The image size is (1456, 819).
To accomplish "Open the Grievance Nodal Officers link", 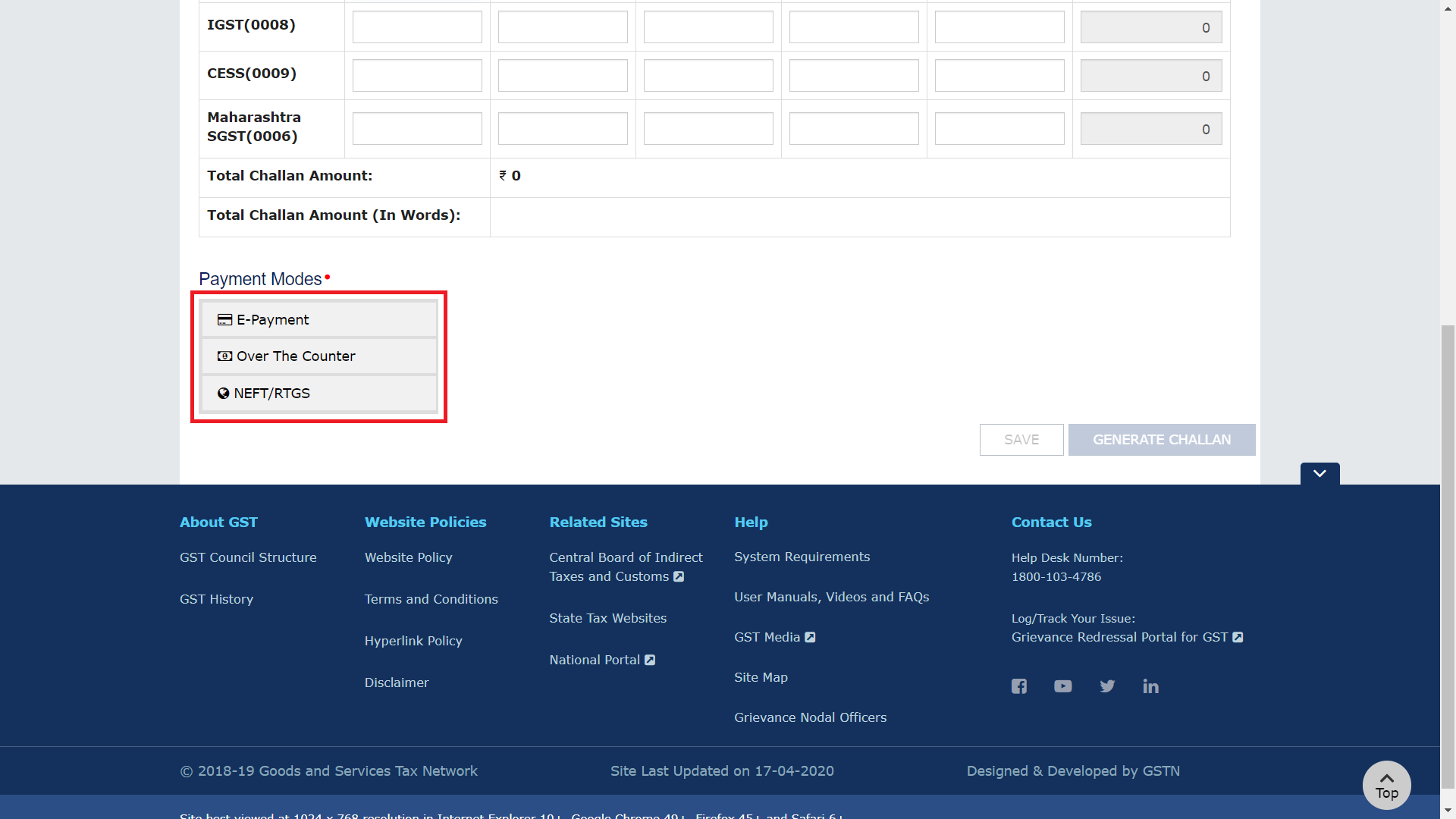I will (x=810, y=717).
